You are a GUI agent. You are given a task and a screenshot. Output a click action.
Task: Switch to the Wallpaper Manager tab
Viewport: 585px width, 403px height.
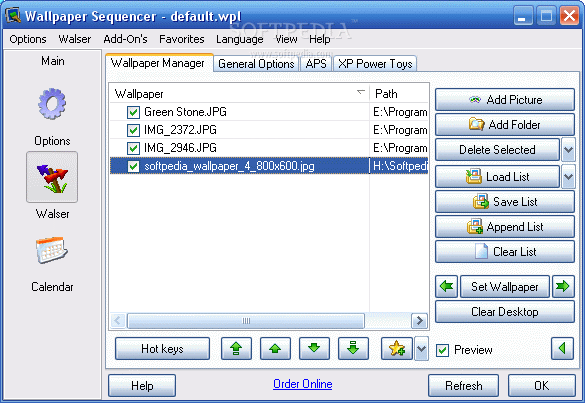tap(159, 63)
